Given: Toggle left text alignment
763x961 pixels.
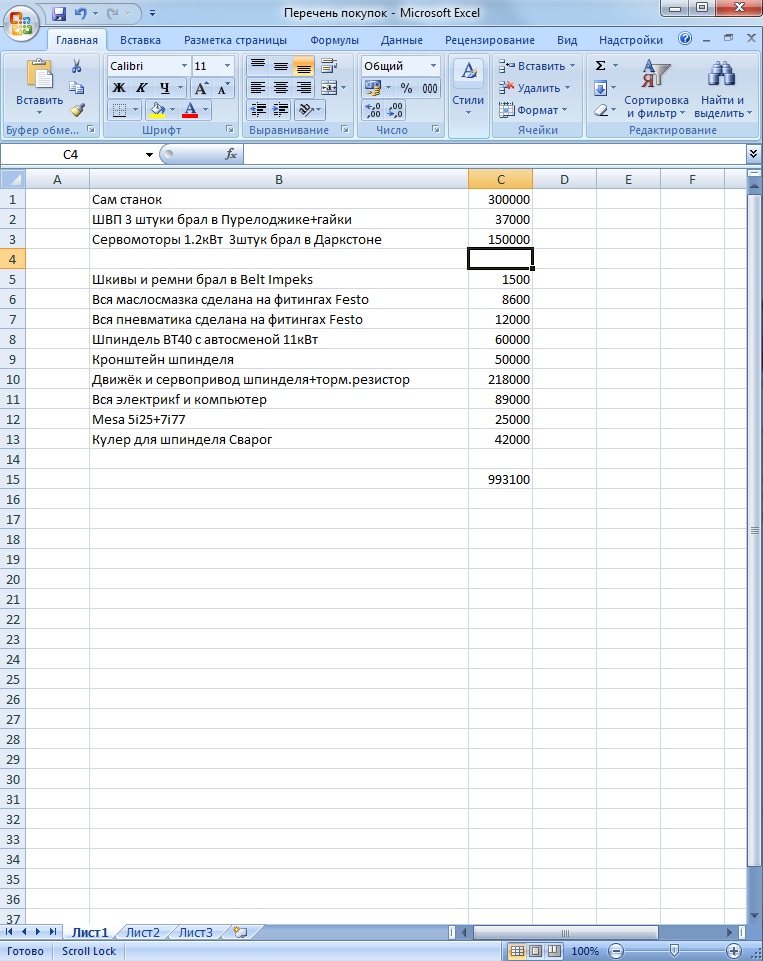Looking at the screenshot, I should point(258,88).
